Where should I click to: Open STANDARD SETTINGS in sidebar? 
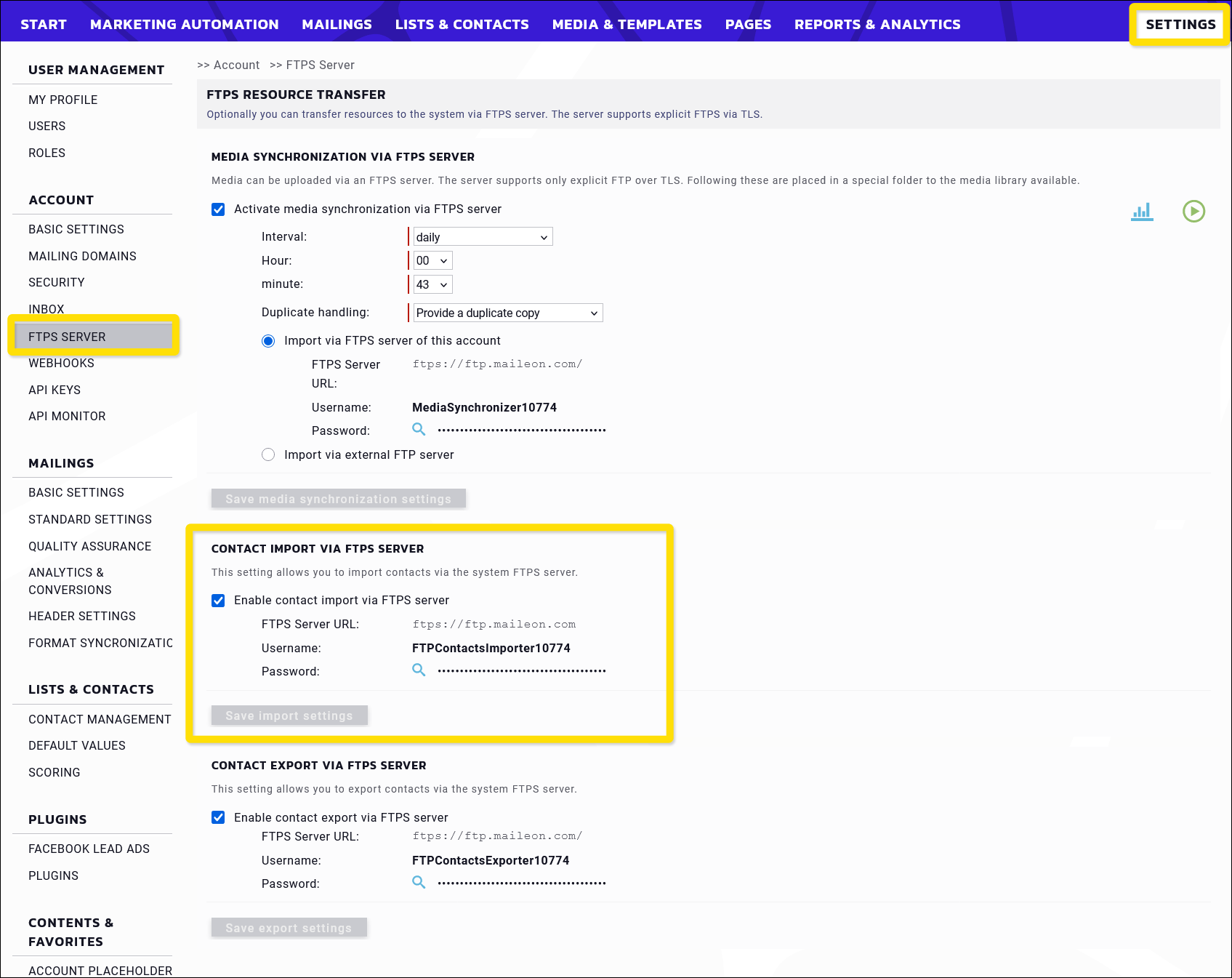pos(90,519)
